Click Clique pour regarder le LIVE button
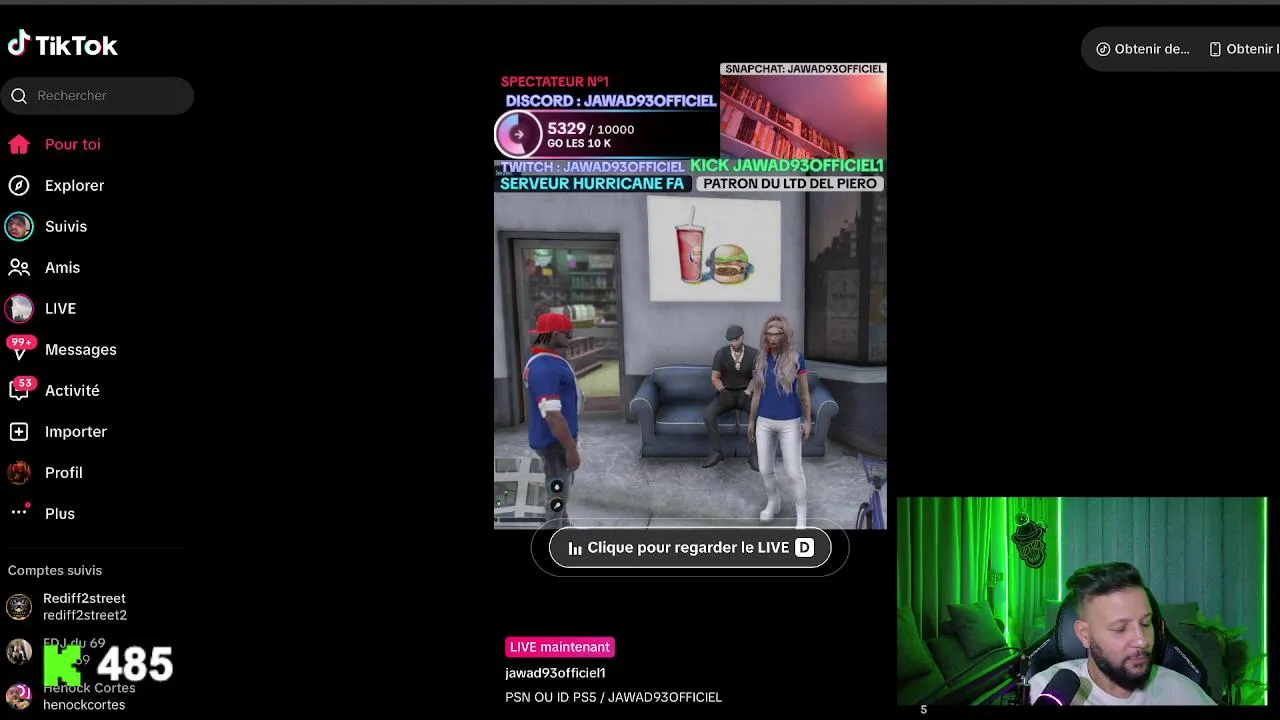Viewport: 1280px width, 720px height. 690,548
